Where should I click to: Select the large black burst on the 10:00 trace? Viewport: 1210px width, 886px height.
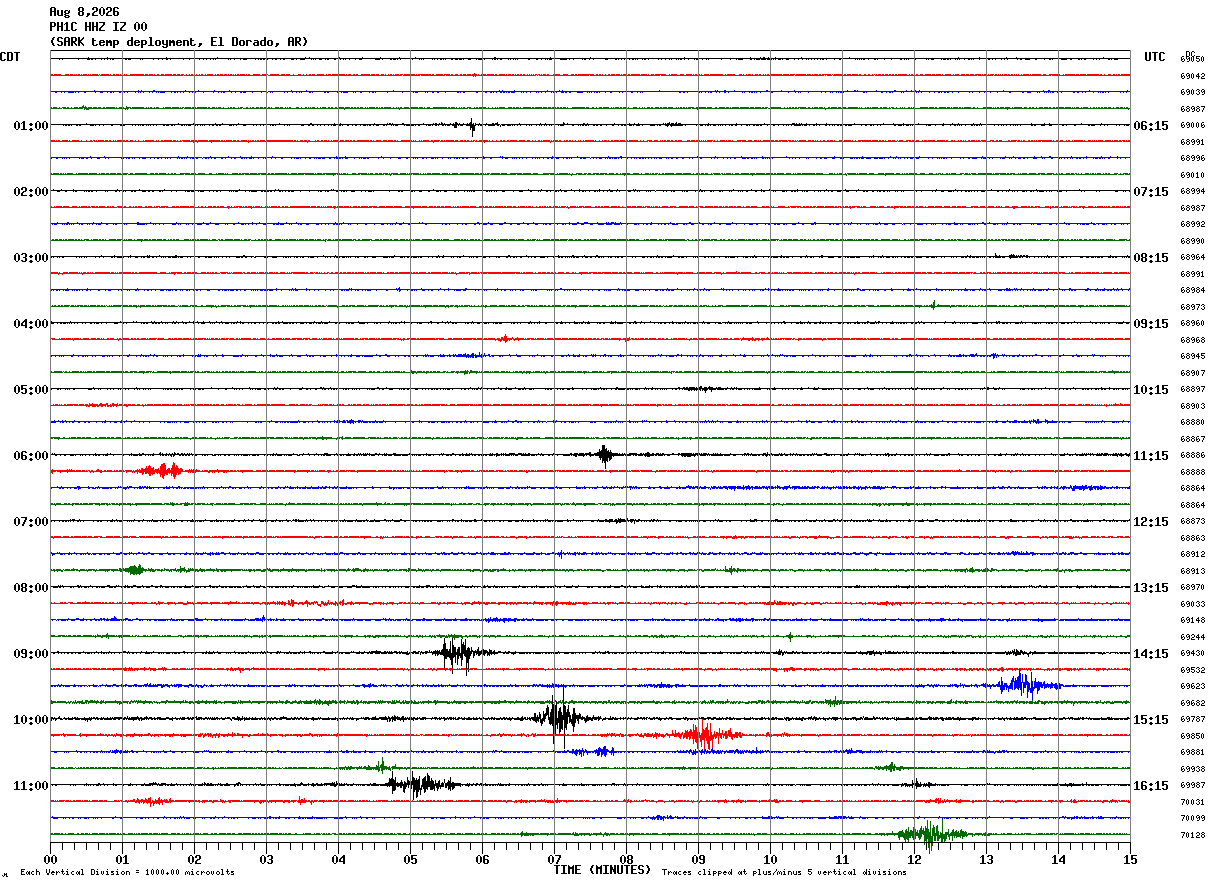[x=560, y=718]
